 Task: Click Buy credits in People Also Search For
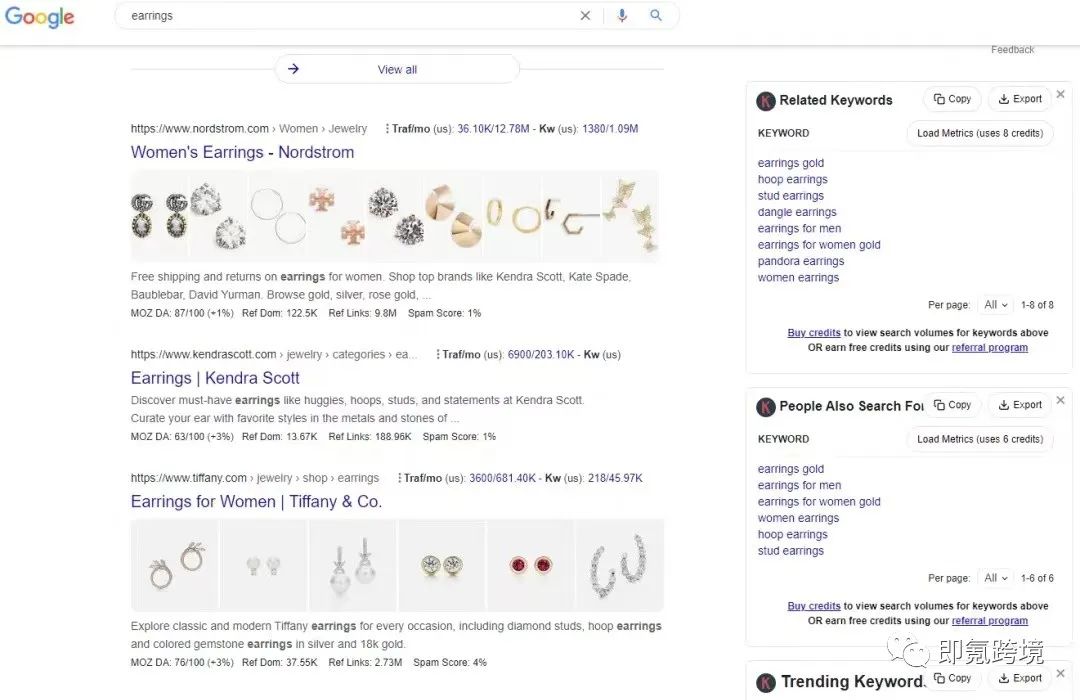tap(814, 606)
